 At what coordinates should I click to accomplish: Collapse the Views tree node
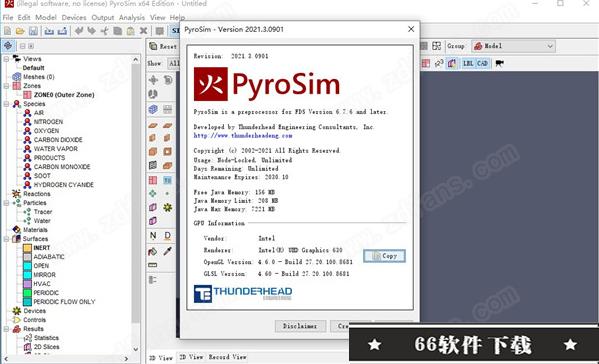tap(6, 59)
